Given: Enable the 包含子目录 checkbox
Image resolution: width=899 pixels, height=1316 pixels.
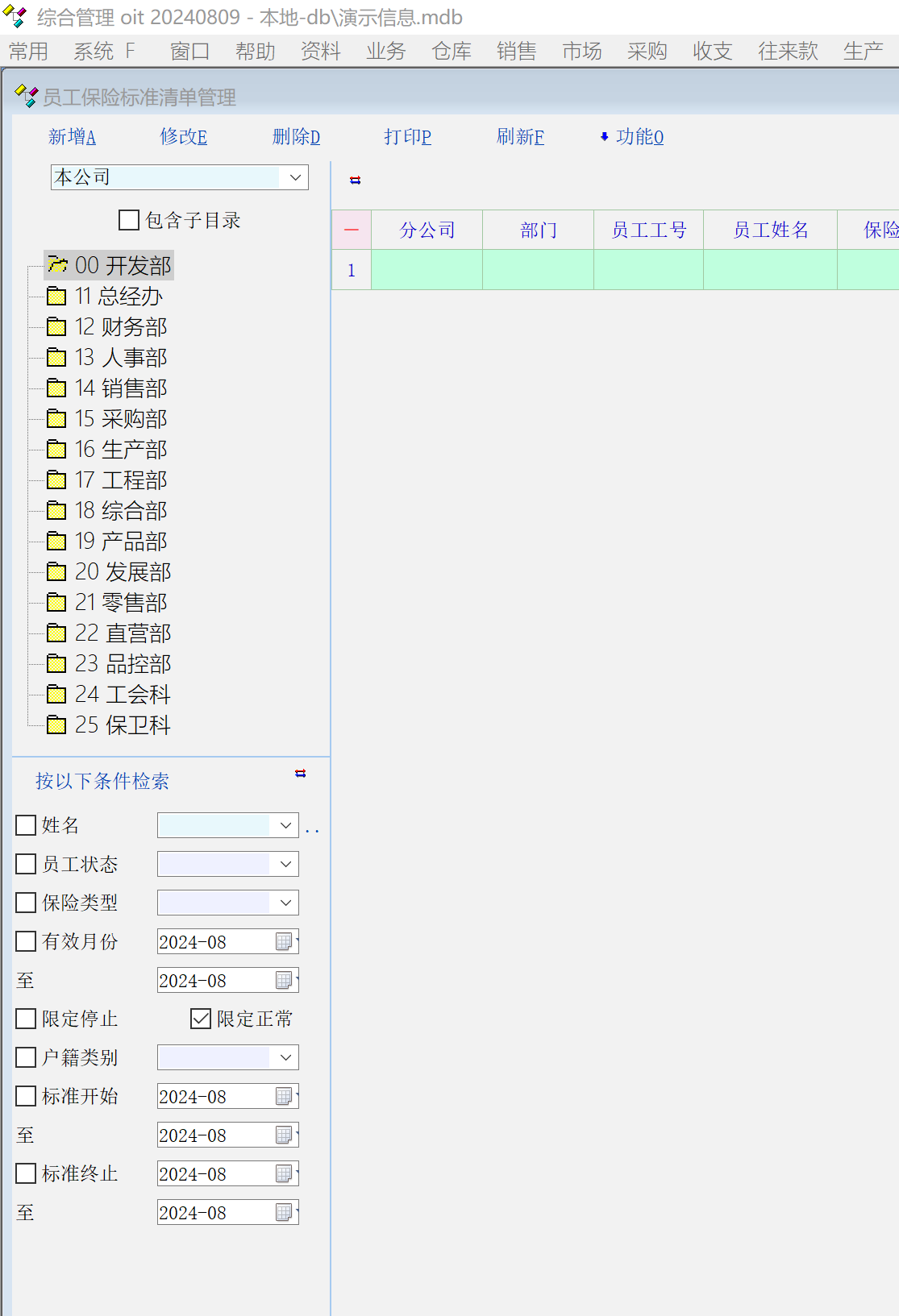Looking at the screenshot, I should [129, 220].
